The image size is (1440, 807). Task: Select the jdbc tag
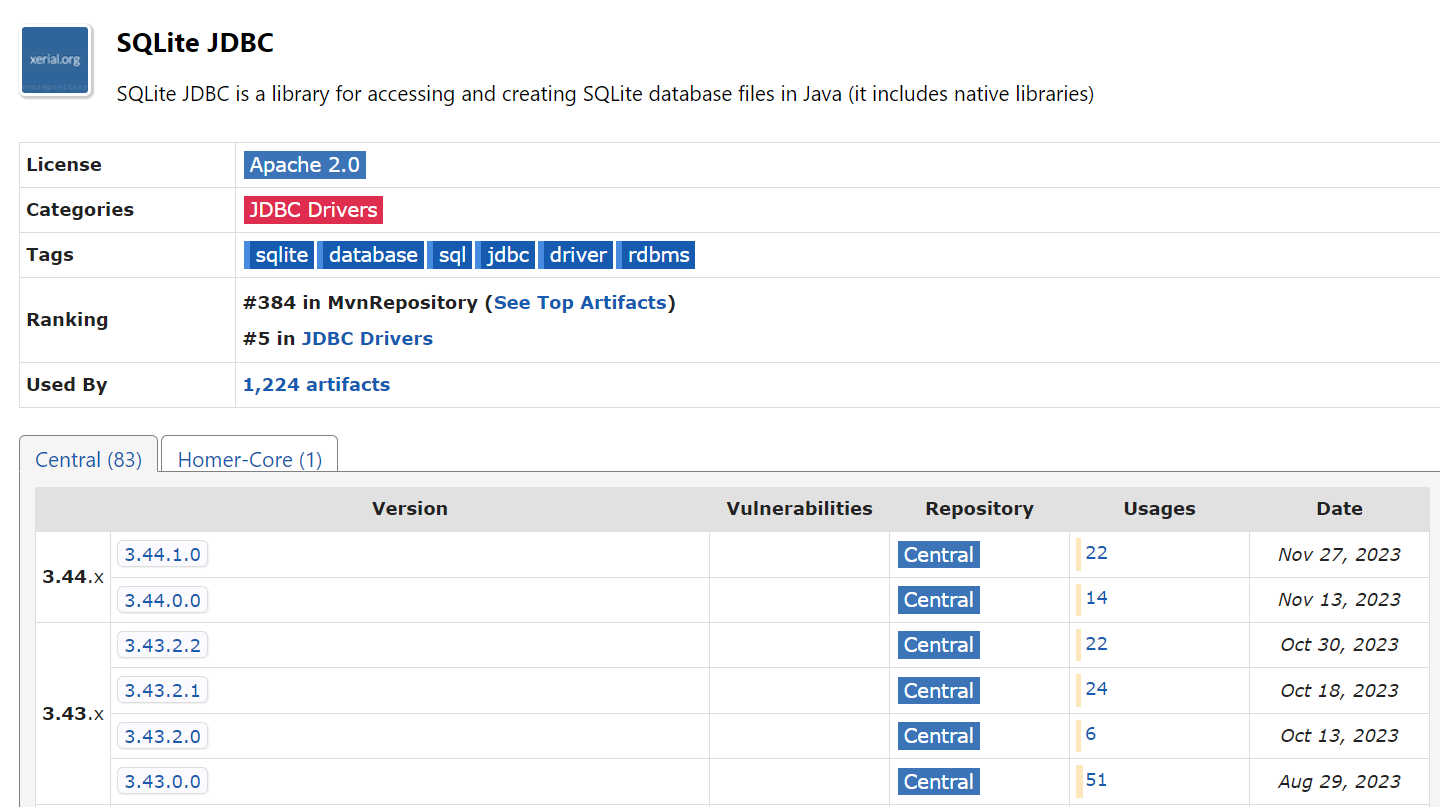pyautogui.click(x=506, y=255)
